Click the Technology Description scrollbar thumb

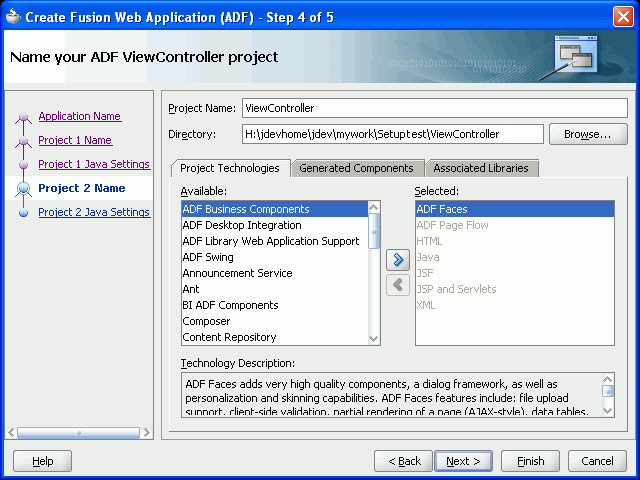608,391
